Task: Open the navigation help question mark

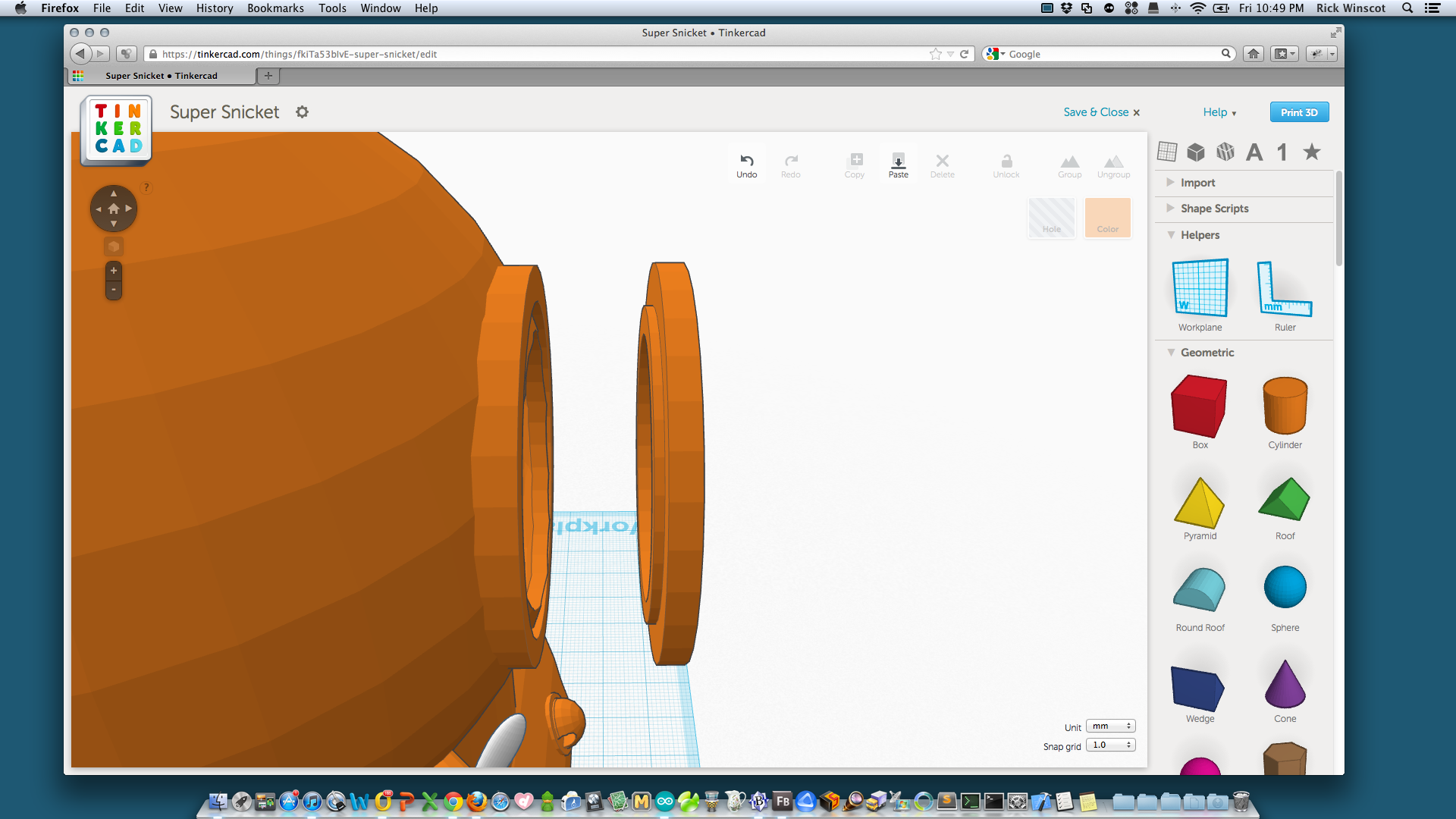Action: tap(146, 187)
